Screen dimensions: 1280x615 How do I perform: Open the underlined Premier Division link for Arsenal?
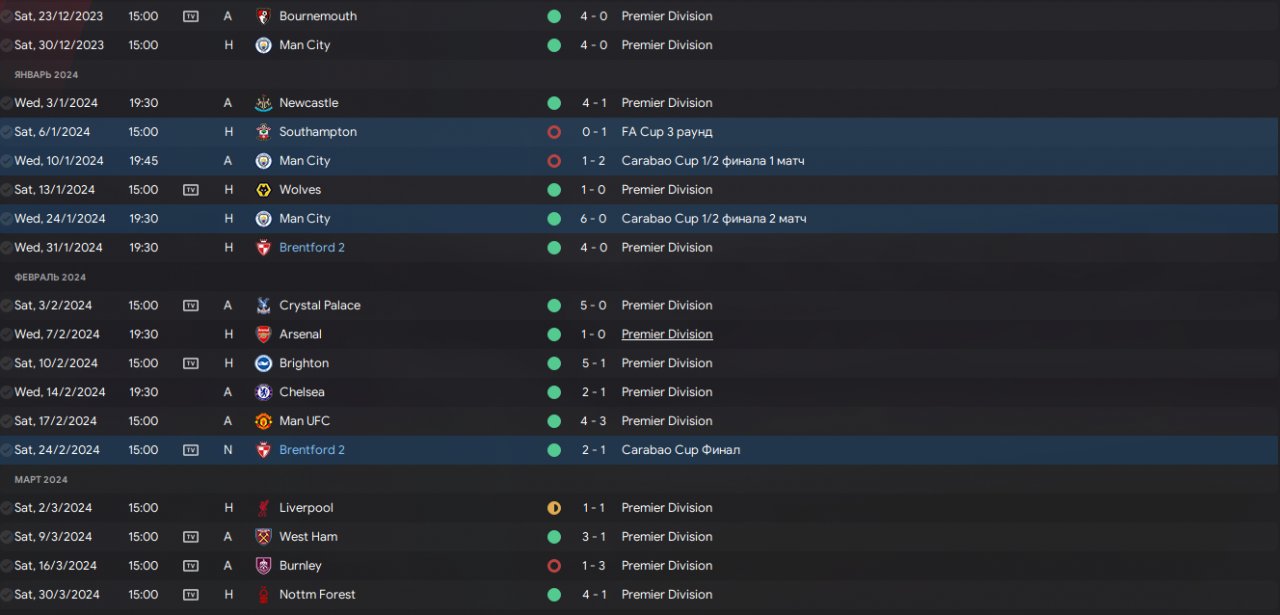coord(667,335)
